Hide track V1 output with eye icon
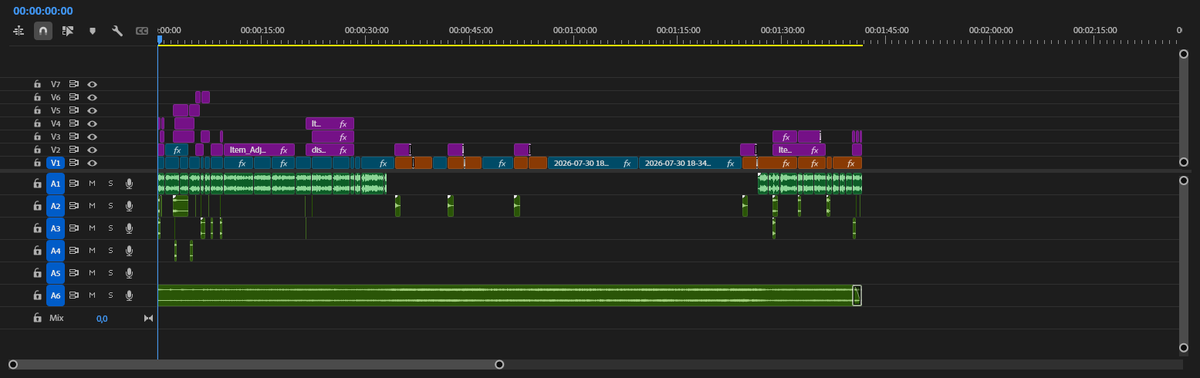 click(x=91, y=162)
